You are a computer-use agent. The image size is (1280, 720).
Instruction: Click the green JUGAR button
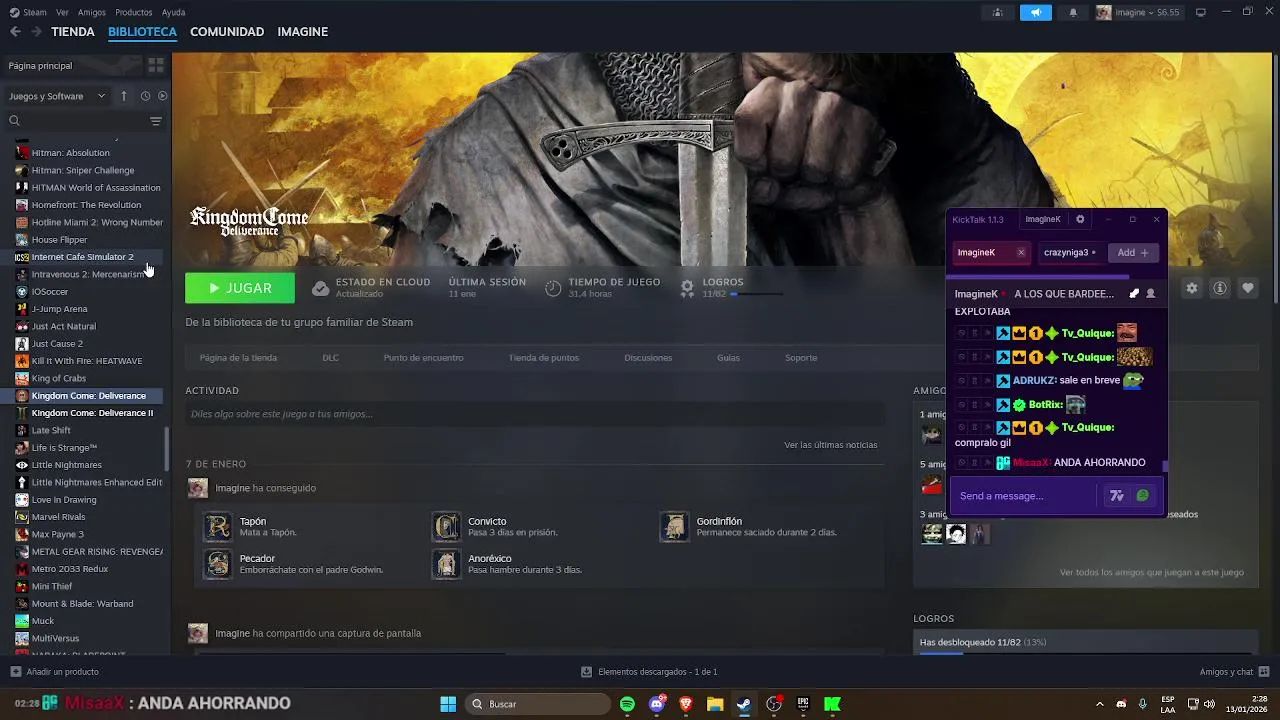[x=240, y=288]
